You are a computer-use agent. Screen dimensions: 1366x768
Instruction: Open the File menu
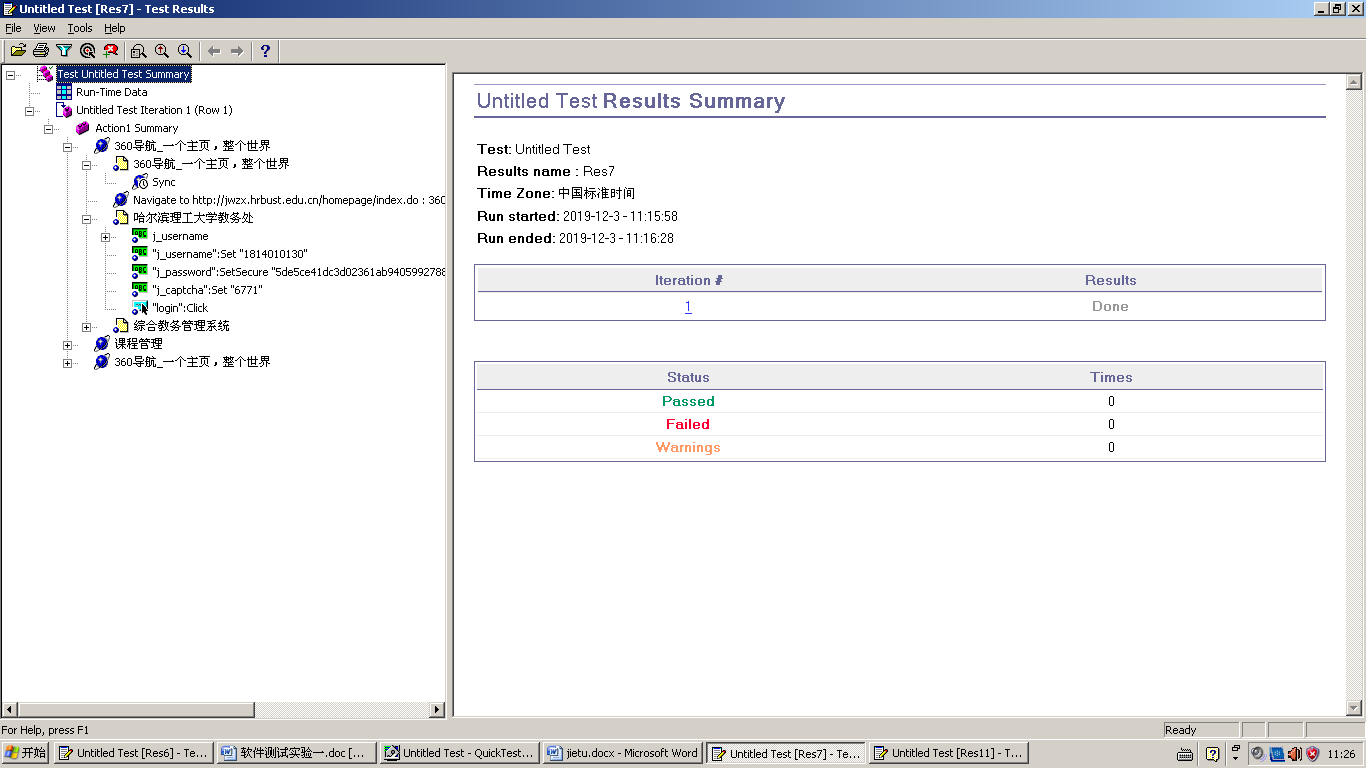coord(13,28)
